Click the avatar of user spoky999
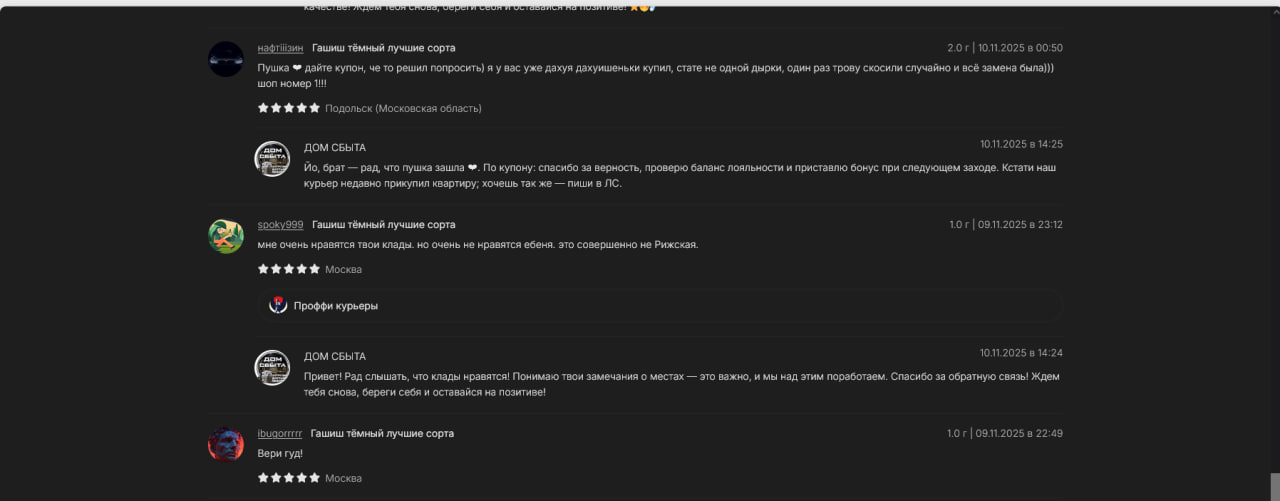This screenshot has height=501, width=1280. [226, 236]
